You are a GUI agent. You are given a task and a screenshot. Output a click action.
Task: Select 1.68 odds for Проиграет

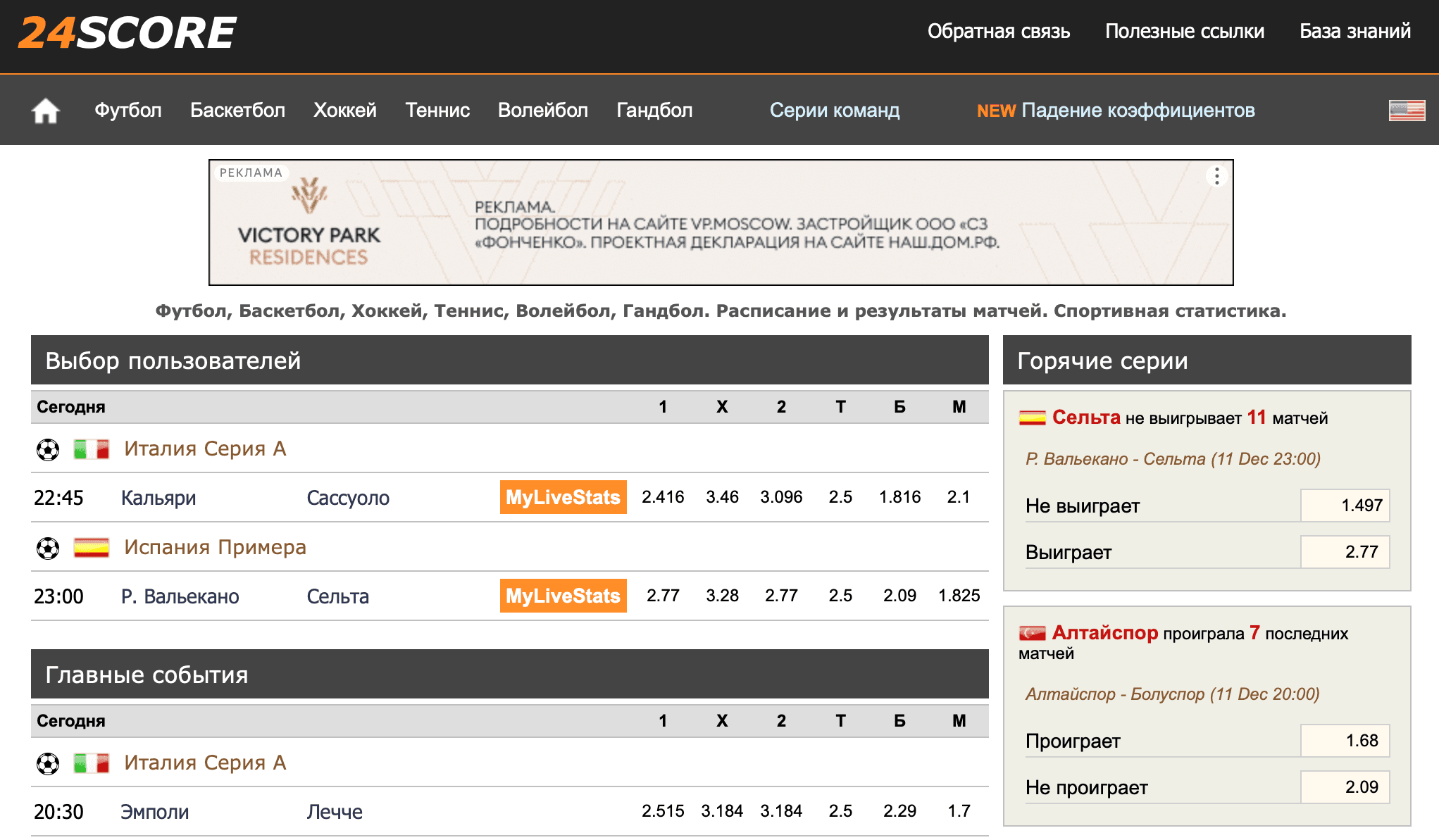[x=1344, y=741]
